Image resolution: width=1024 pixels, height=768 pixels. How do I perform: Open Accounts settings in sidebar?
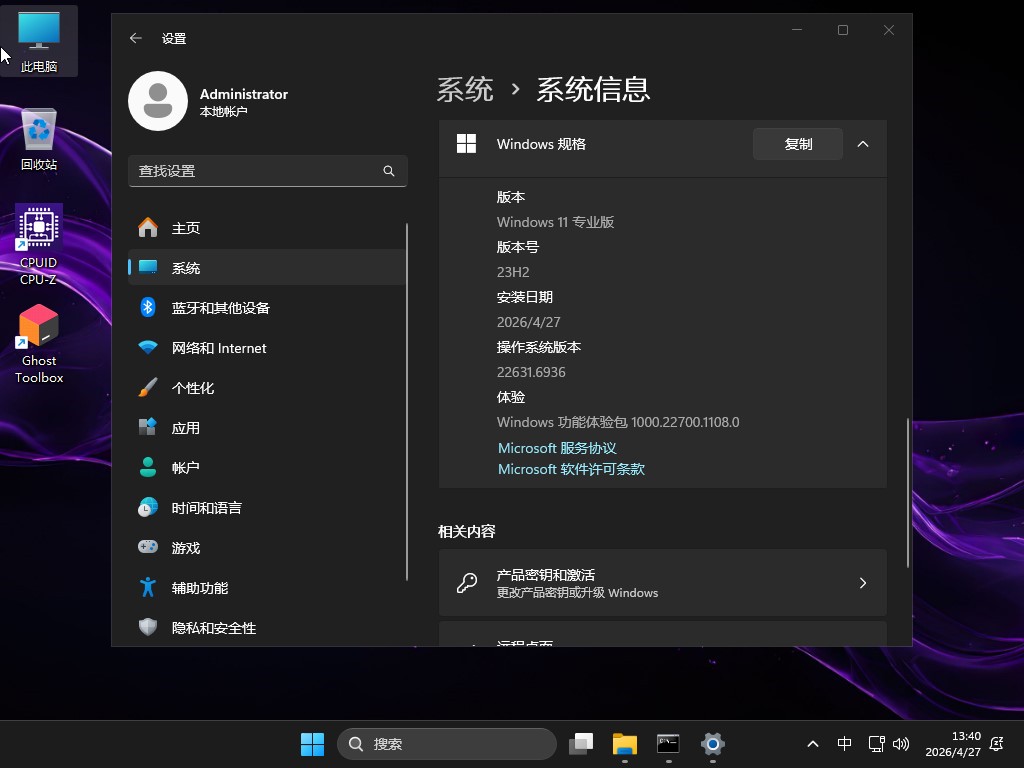coord(186,468)
